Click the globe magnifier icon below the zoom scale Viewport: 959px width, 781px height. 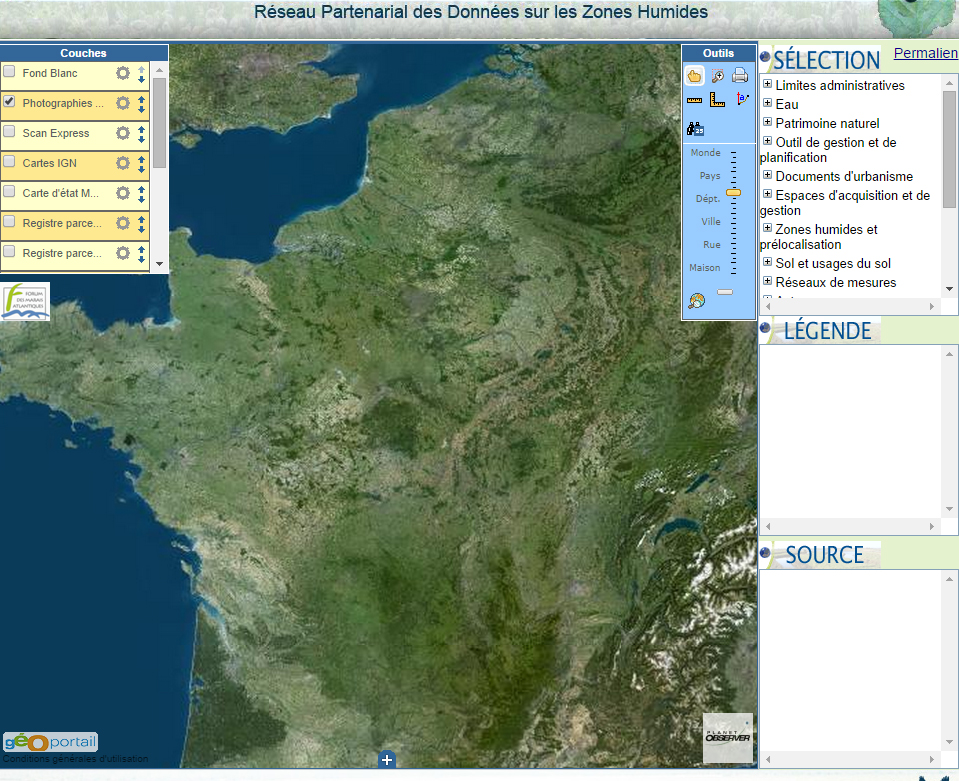click(x=697, y=301)
